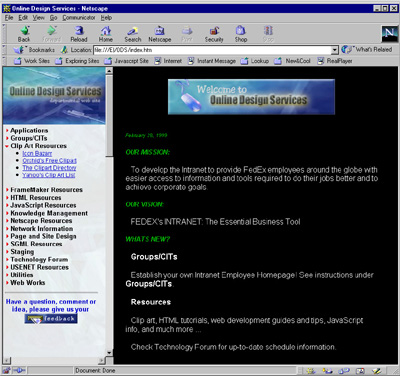Click the feedback button in sidebar
Image resolution: width=400 pixels, height=376 pixels.
pos(51,319)
